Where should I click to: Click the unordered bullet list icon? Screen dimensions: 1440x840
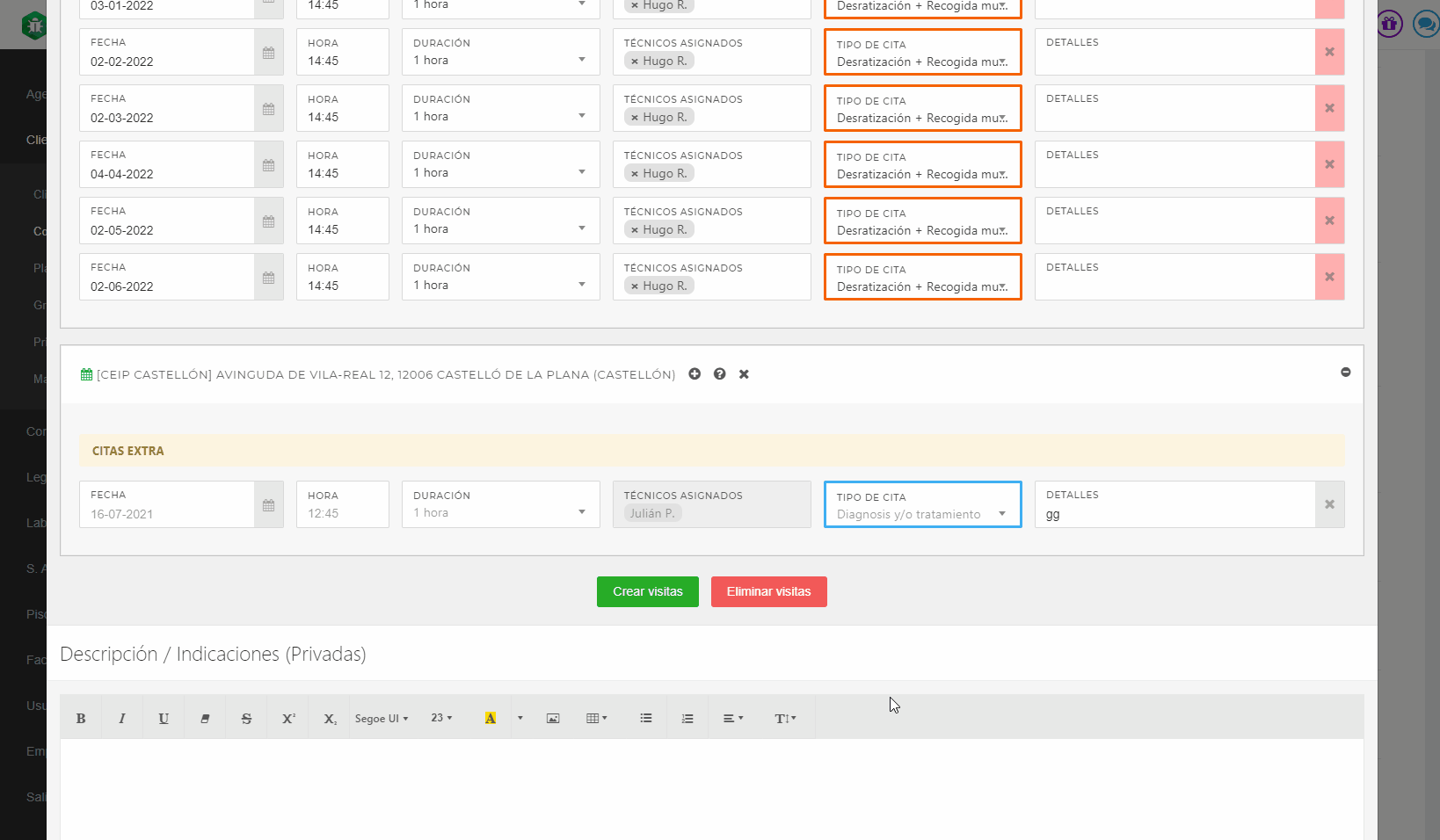point(646,719)
